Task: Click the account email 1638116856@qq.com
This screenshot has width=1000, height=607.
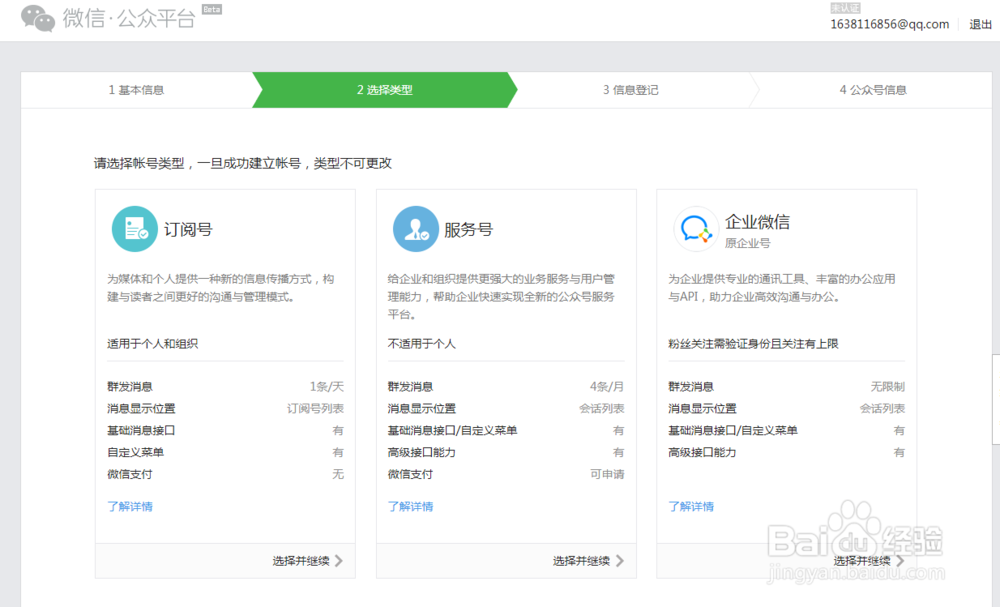Action: [x=890, y=24]
